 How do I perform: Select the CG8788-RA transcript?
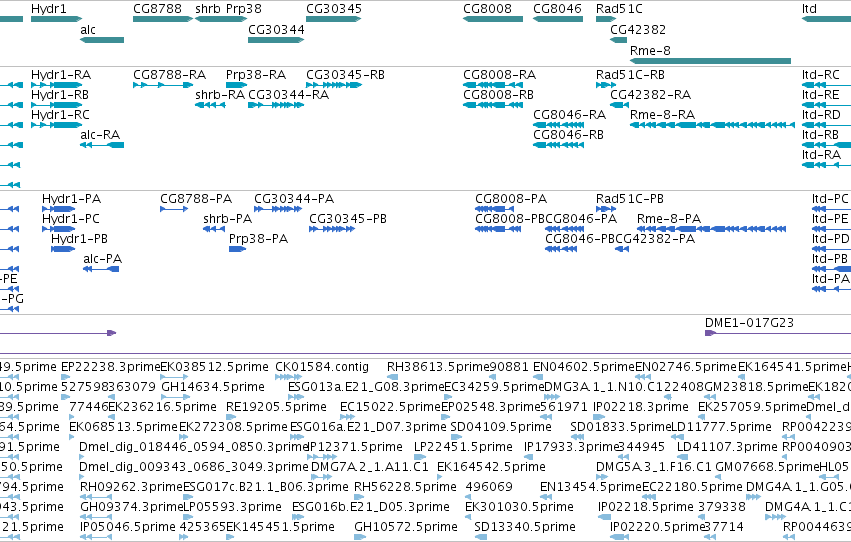point(163,85)
